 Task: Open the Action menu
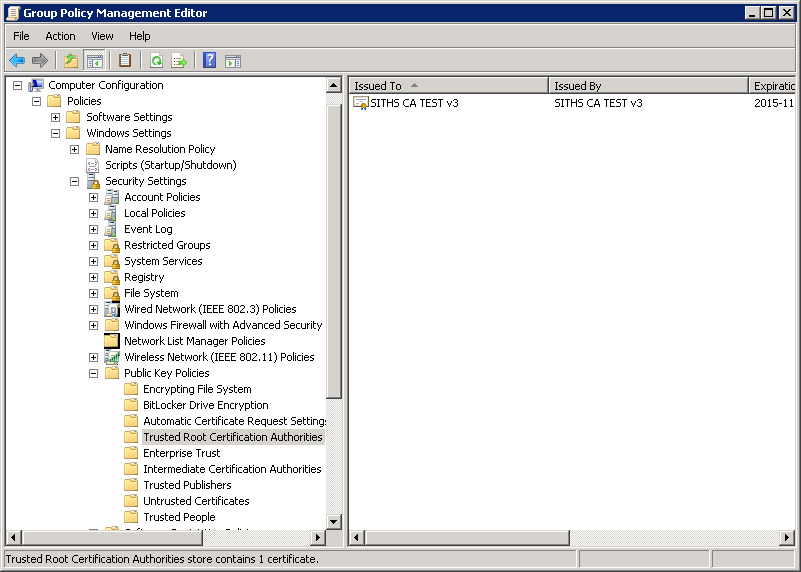60,36
